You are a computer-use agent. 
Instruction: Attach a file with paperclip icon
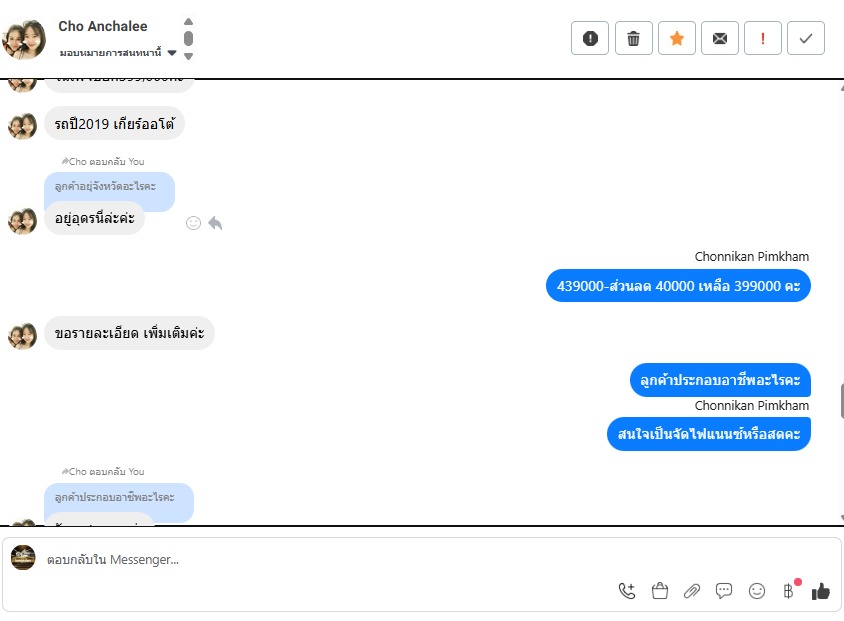point(692,591)
